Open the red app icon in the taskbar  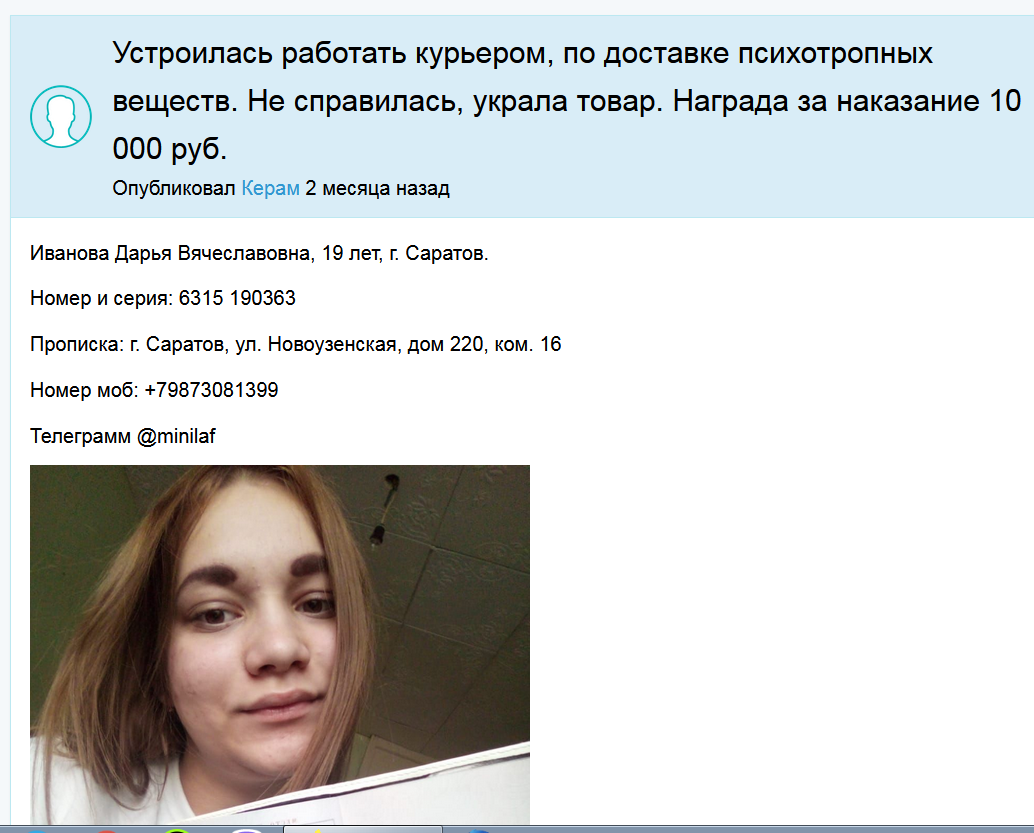(x=107, y=830)
